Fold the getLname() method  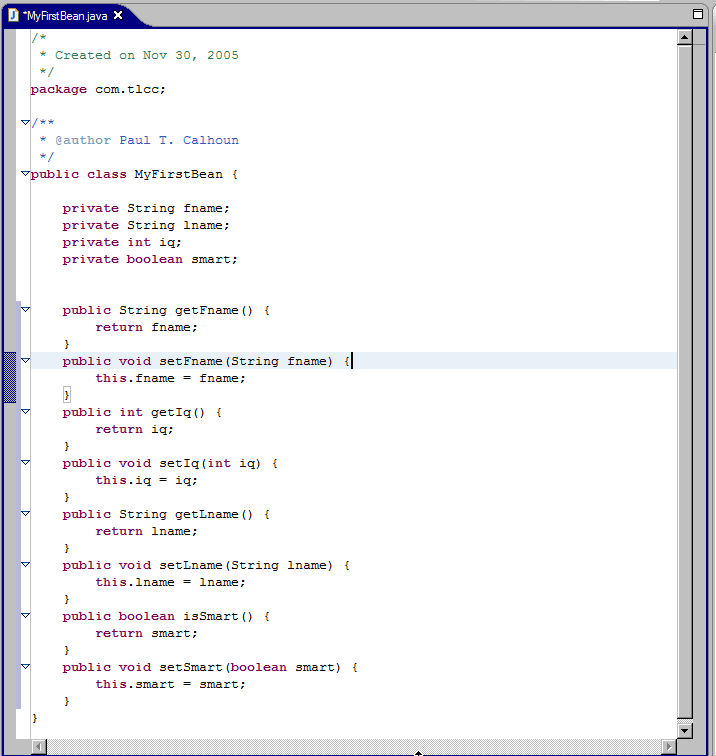(x=26, y=514)
